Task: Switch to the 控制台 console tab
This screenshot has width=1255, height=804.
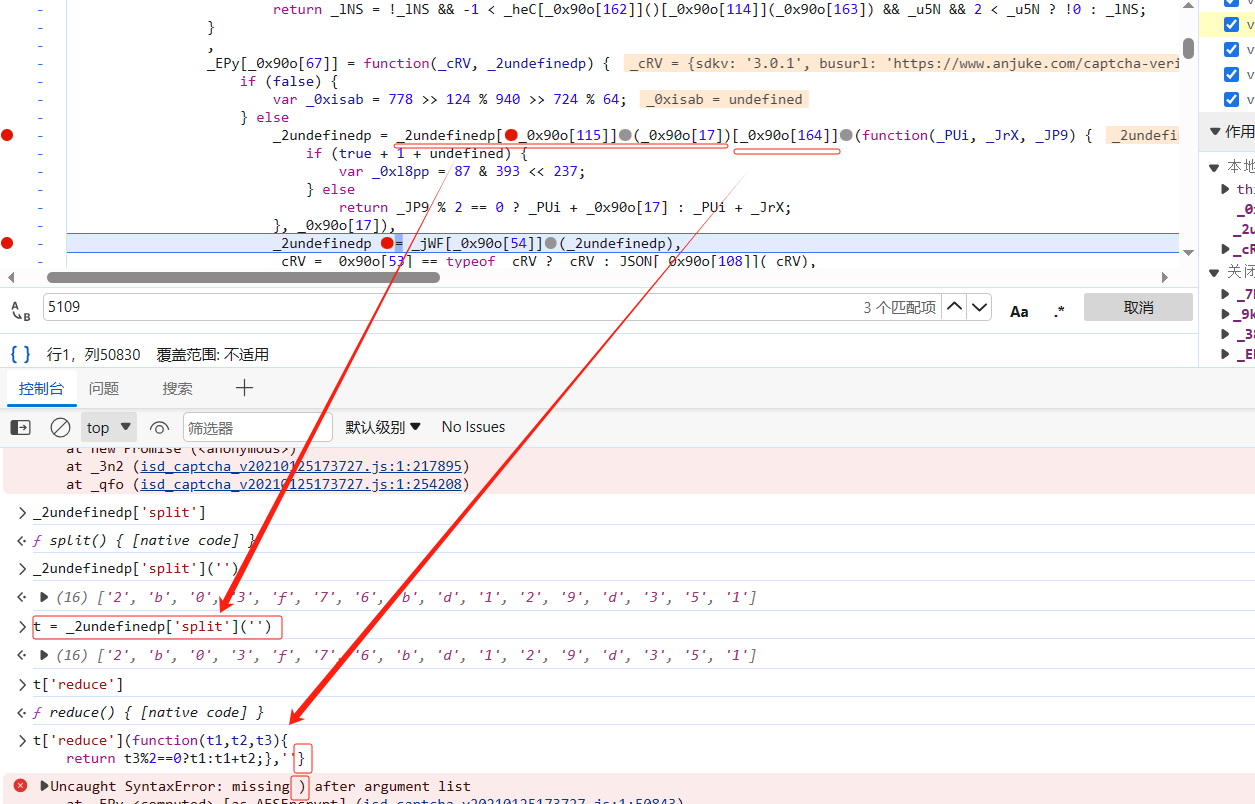Action: click(41, 388)
